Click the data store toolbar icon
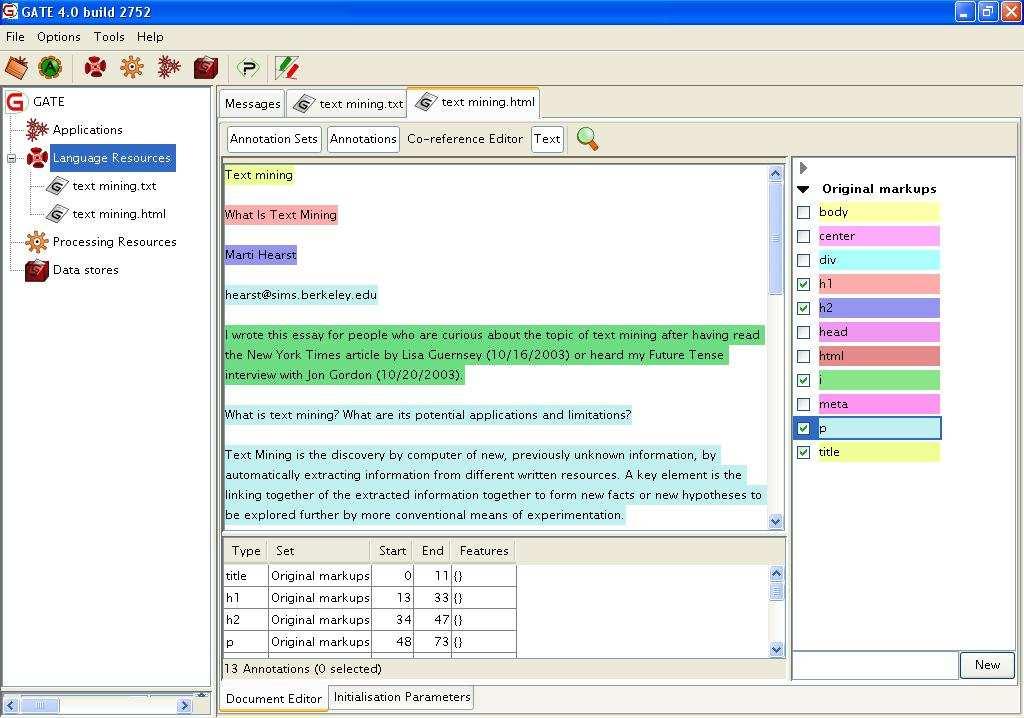This screenshot has width=1024, height=718. coord(206,67)
